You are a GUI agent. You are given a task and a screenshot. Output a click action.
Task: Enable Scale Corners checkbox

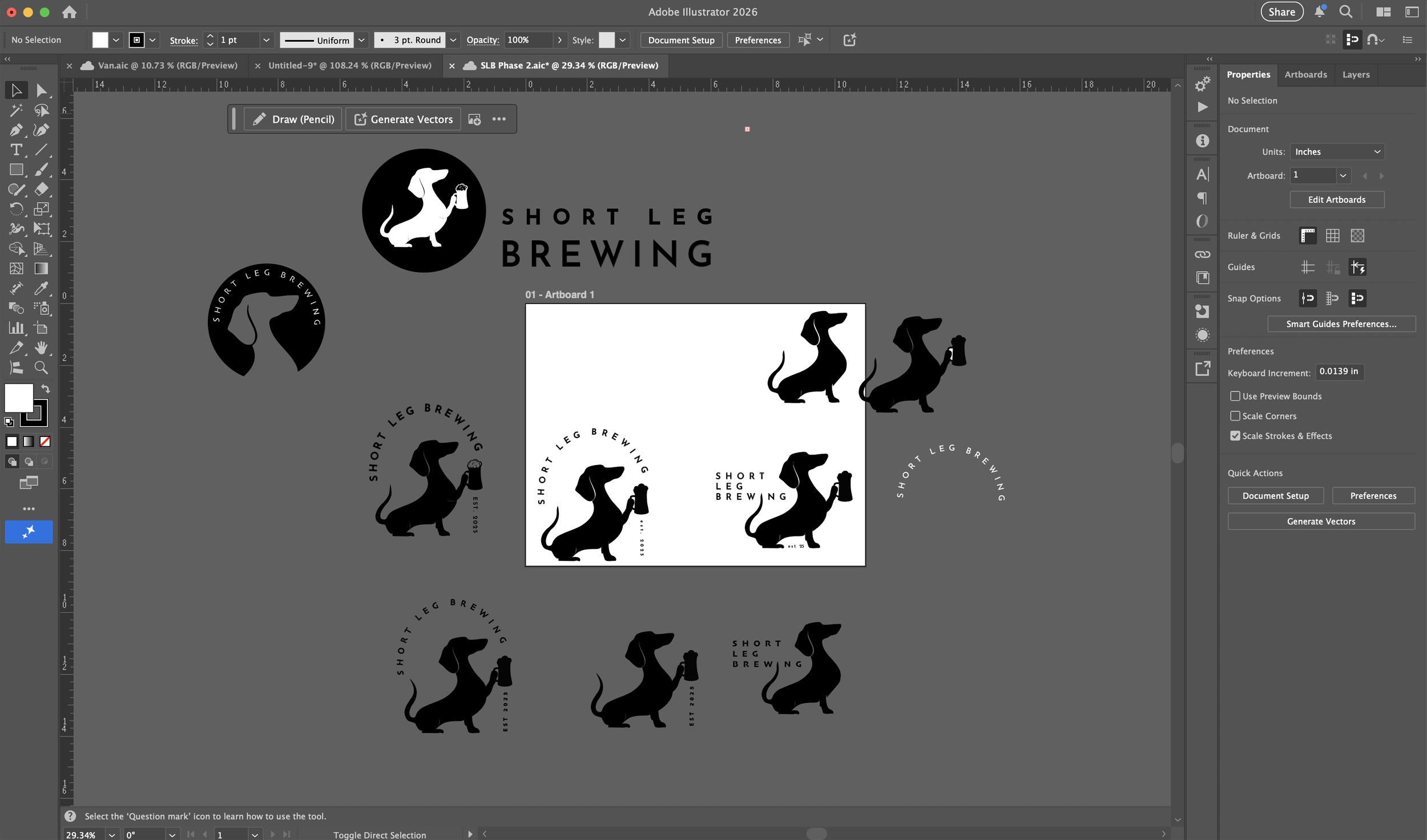[1235, 416]
